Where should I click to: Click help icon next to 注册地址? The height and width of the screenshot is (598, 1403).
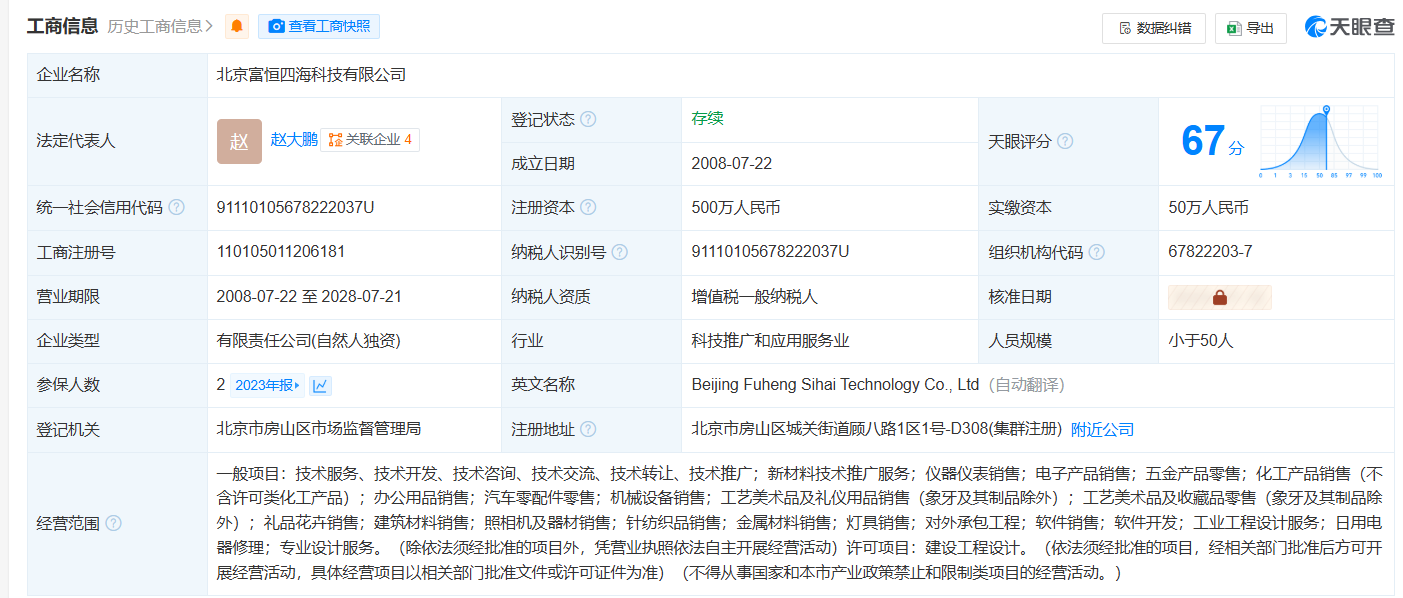point(588,429)
